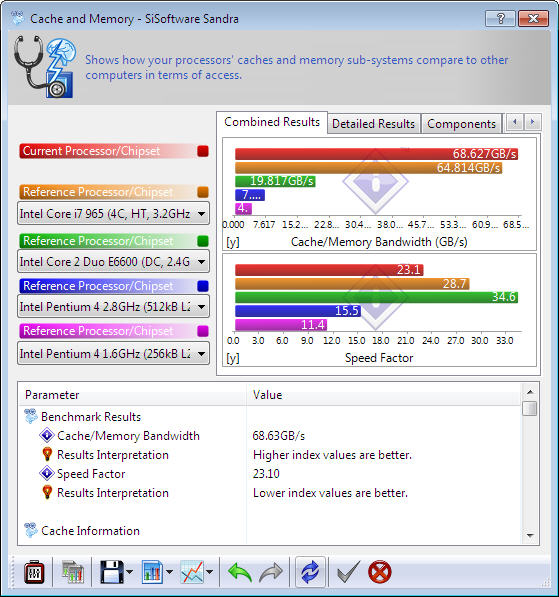The height and width of the screenshot is (597, 559).
Task: Go back with the green arrow
Action: pyautogui.click(x=240, y=572)
